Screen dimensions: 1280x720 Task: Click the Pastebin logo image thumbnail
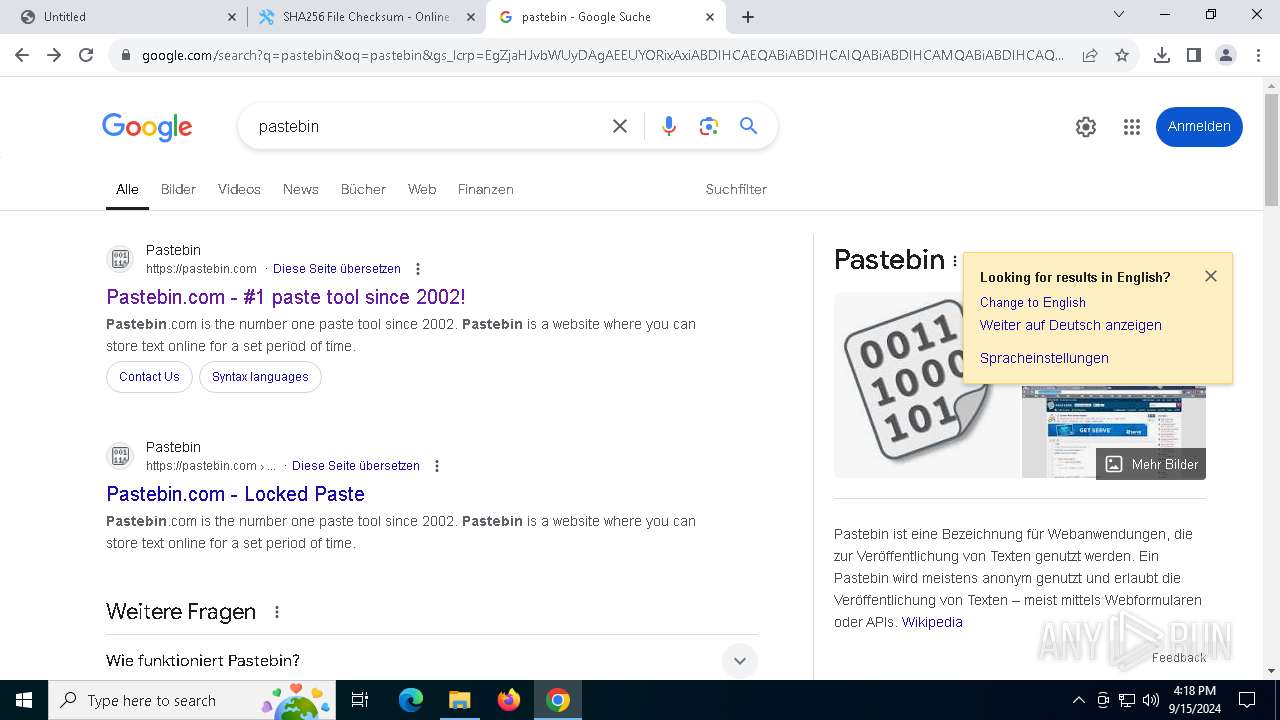(x=926, y=385)
